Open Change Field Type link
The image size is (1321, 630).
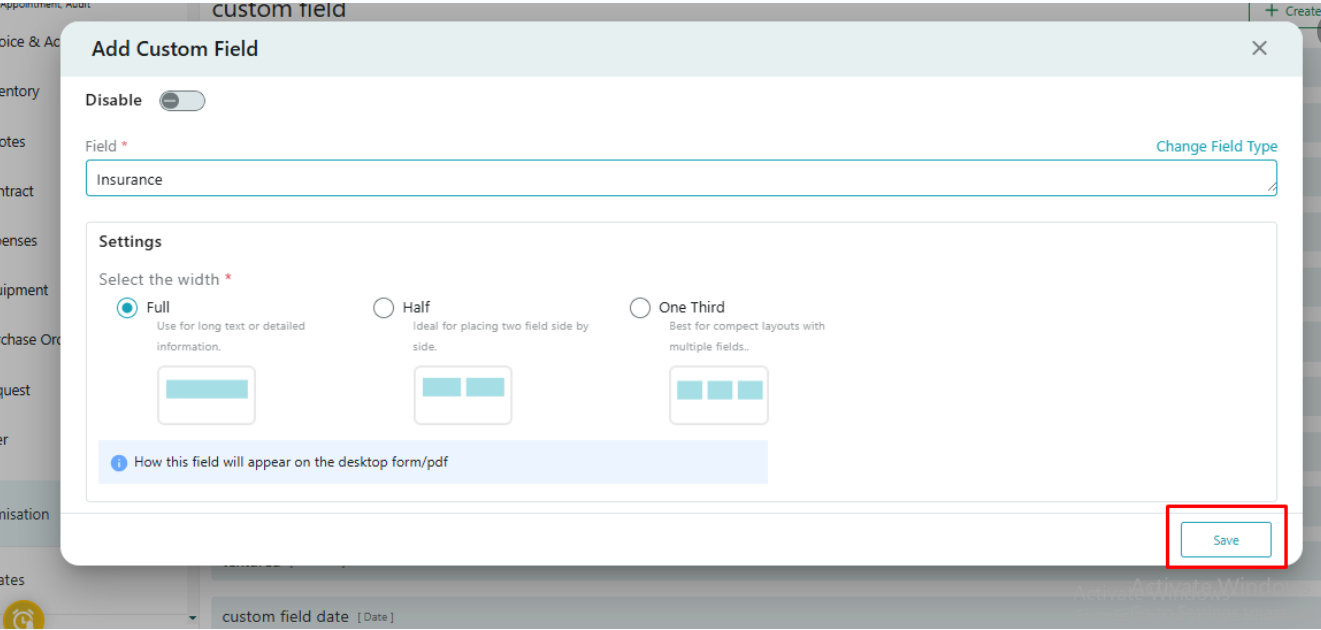point(1216,146)
